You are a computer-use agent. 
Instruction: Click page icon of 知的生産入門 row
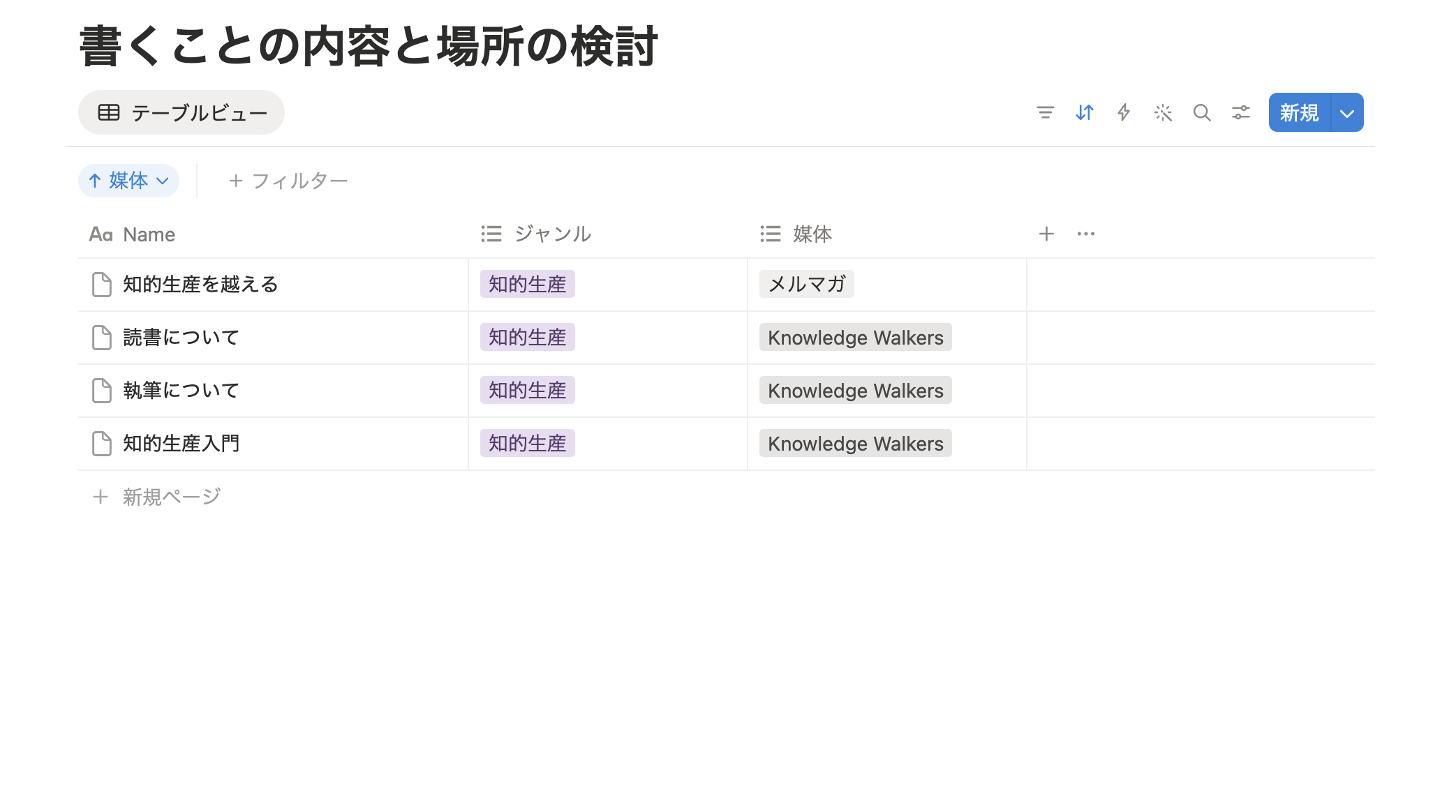(x=102, y=444)
